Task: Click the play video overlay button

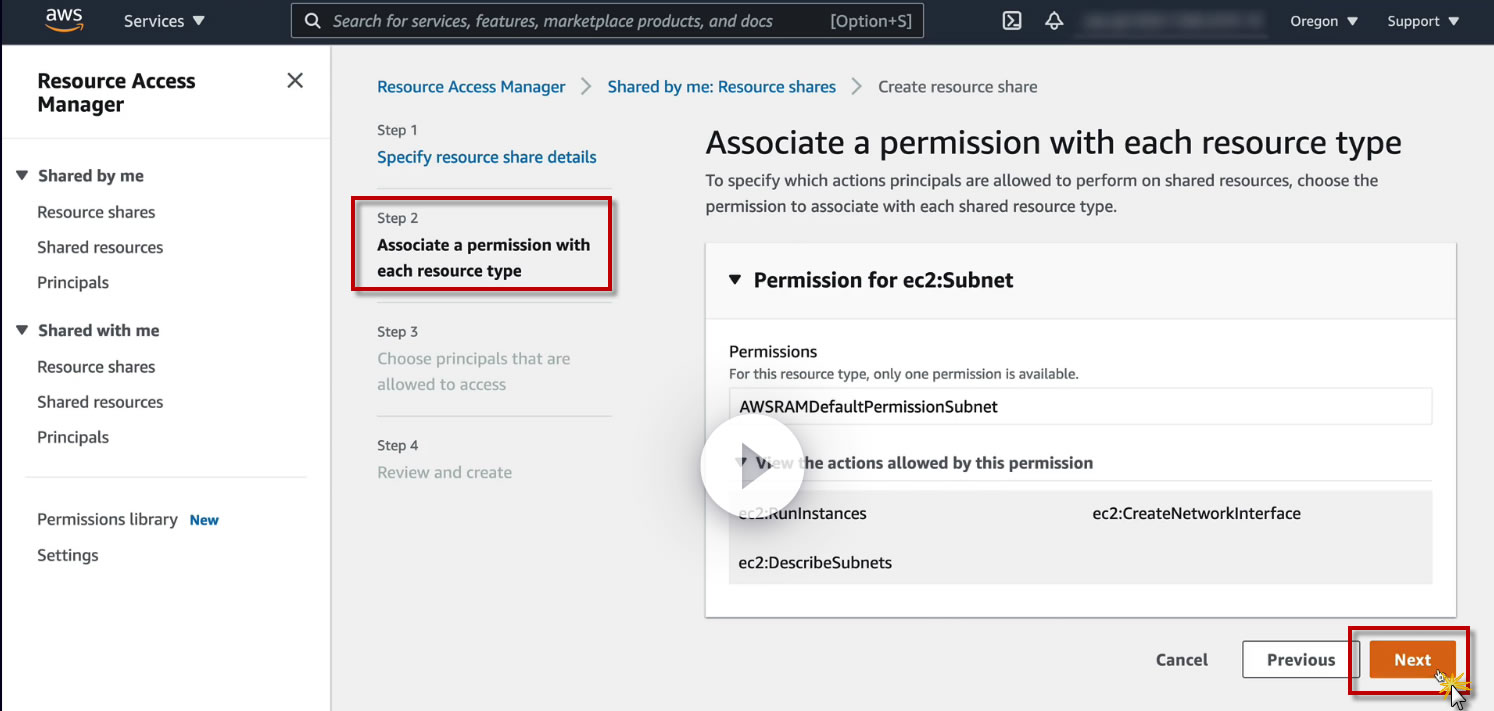Action: [752, 467]
